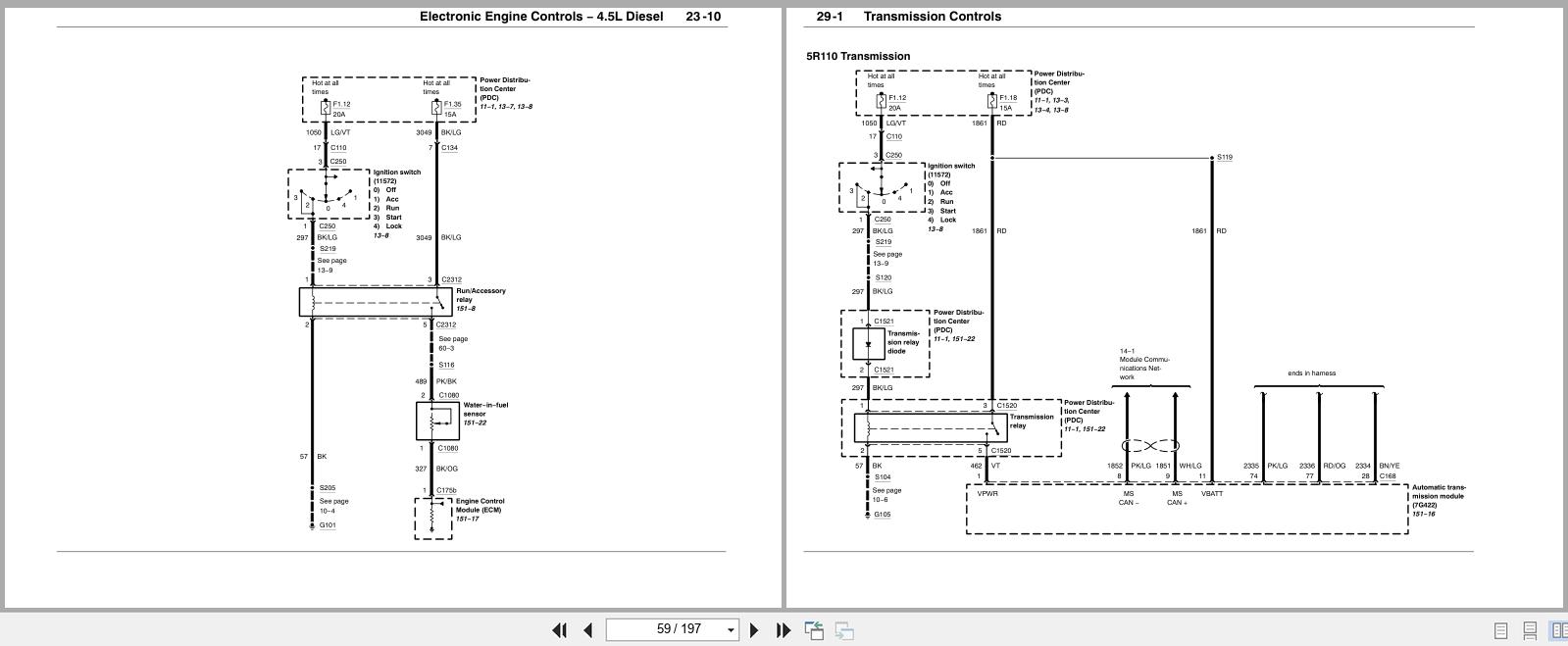
Task: Click the S116 splice label
Action: click(446, 365)
